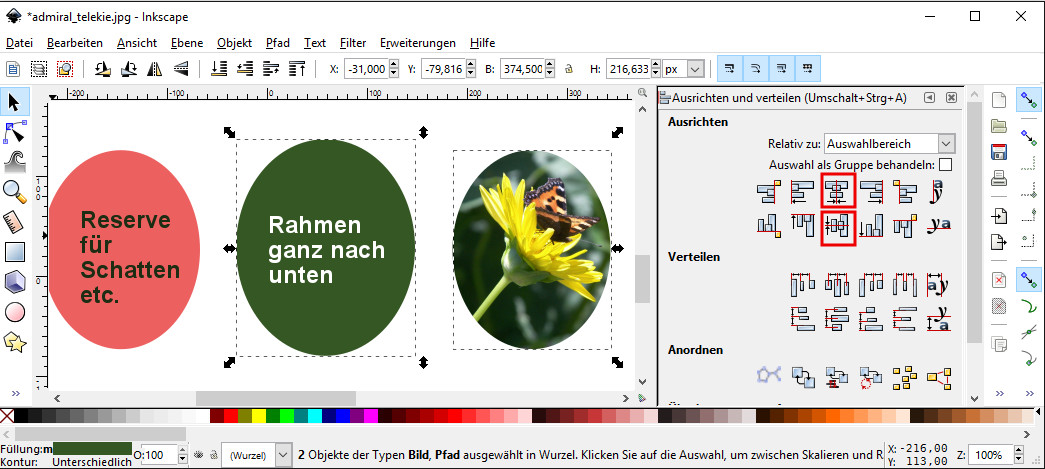
Task: Raise selection to top
Action: [297, 69]
